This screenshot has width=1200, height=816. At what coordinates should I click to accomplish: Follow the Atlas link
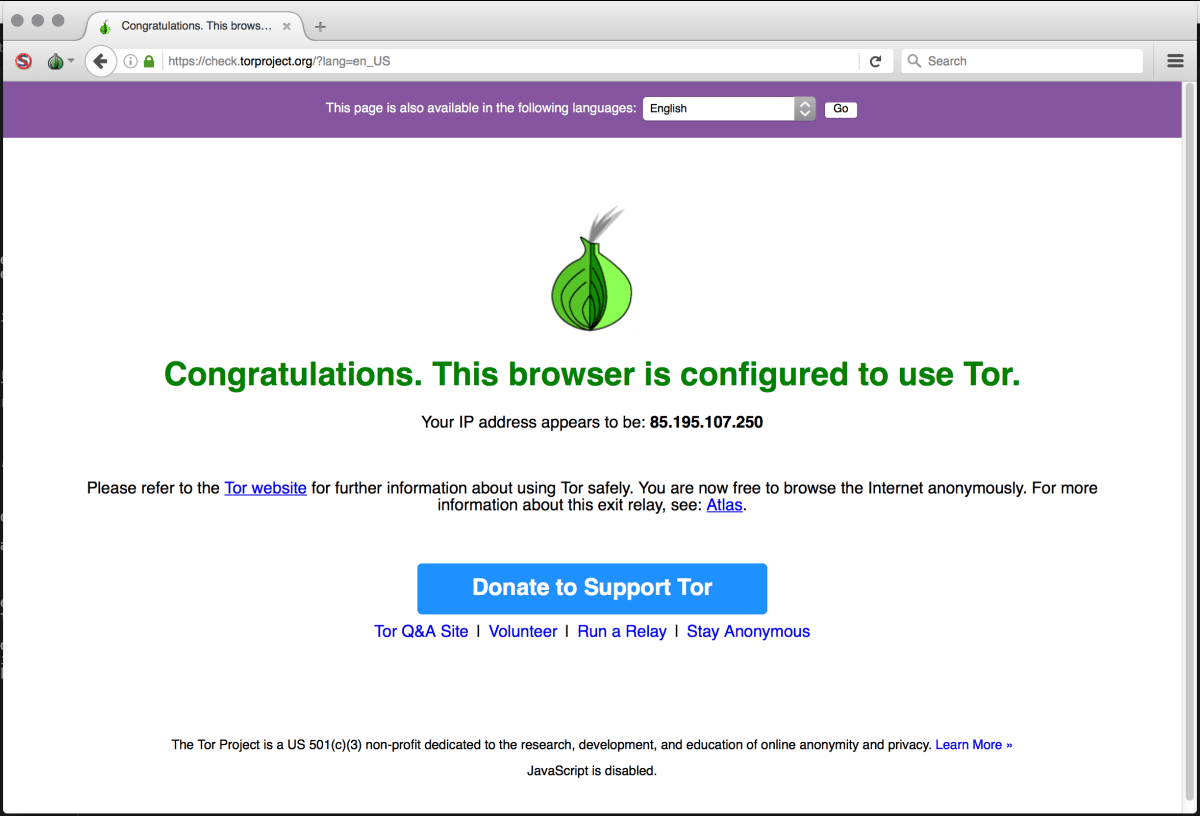(725, 505)
